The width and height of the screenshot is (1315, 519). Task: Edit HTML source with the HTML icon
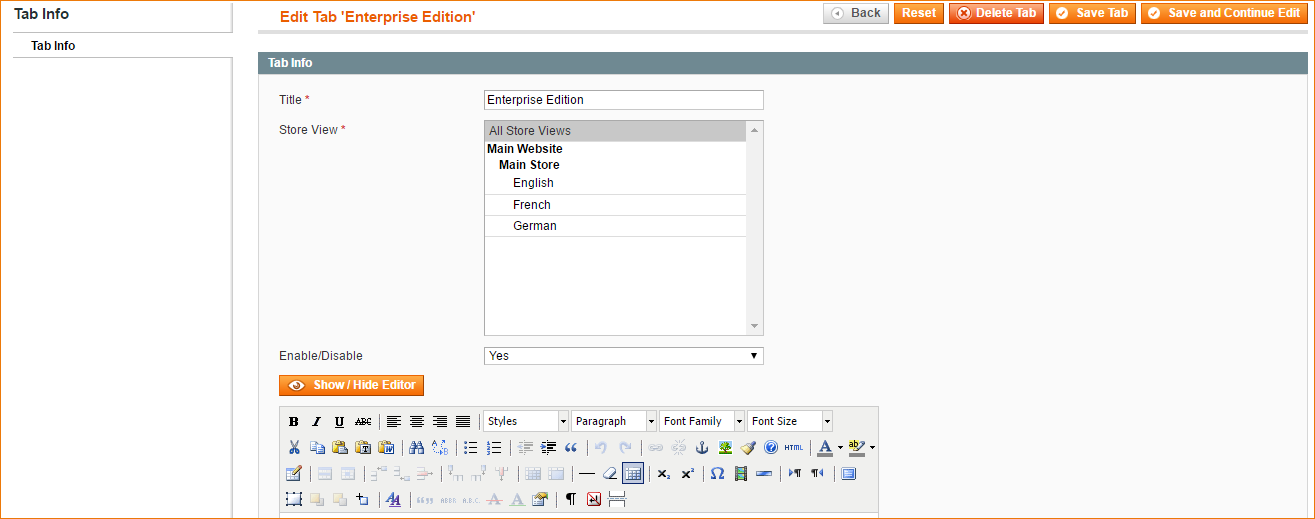click(794, 448)
